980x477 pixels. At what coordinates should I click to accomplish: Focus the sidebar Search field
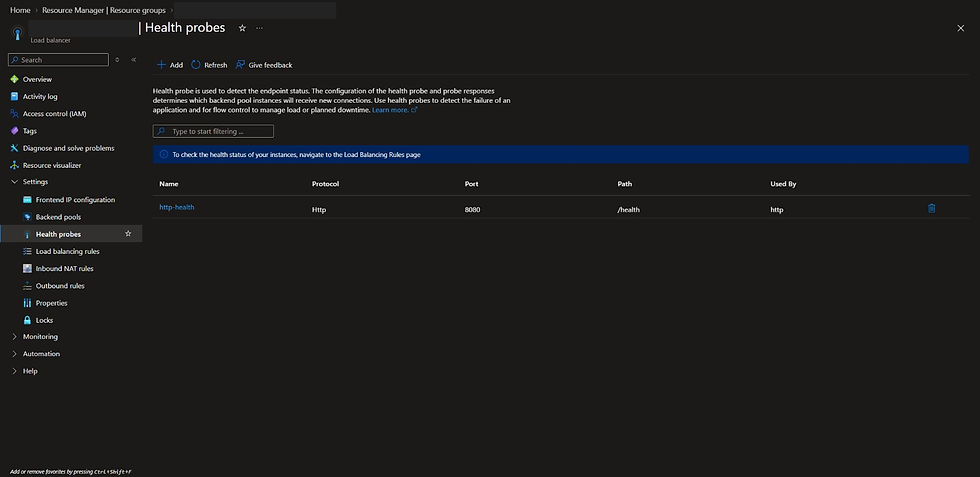pos(58,59)
